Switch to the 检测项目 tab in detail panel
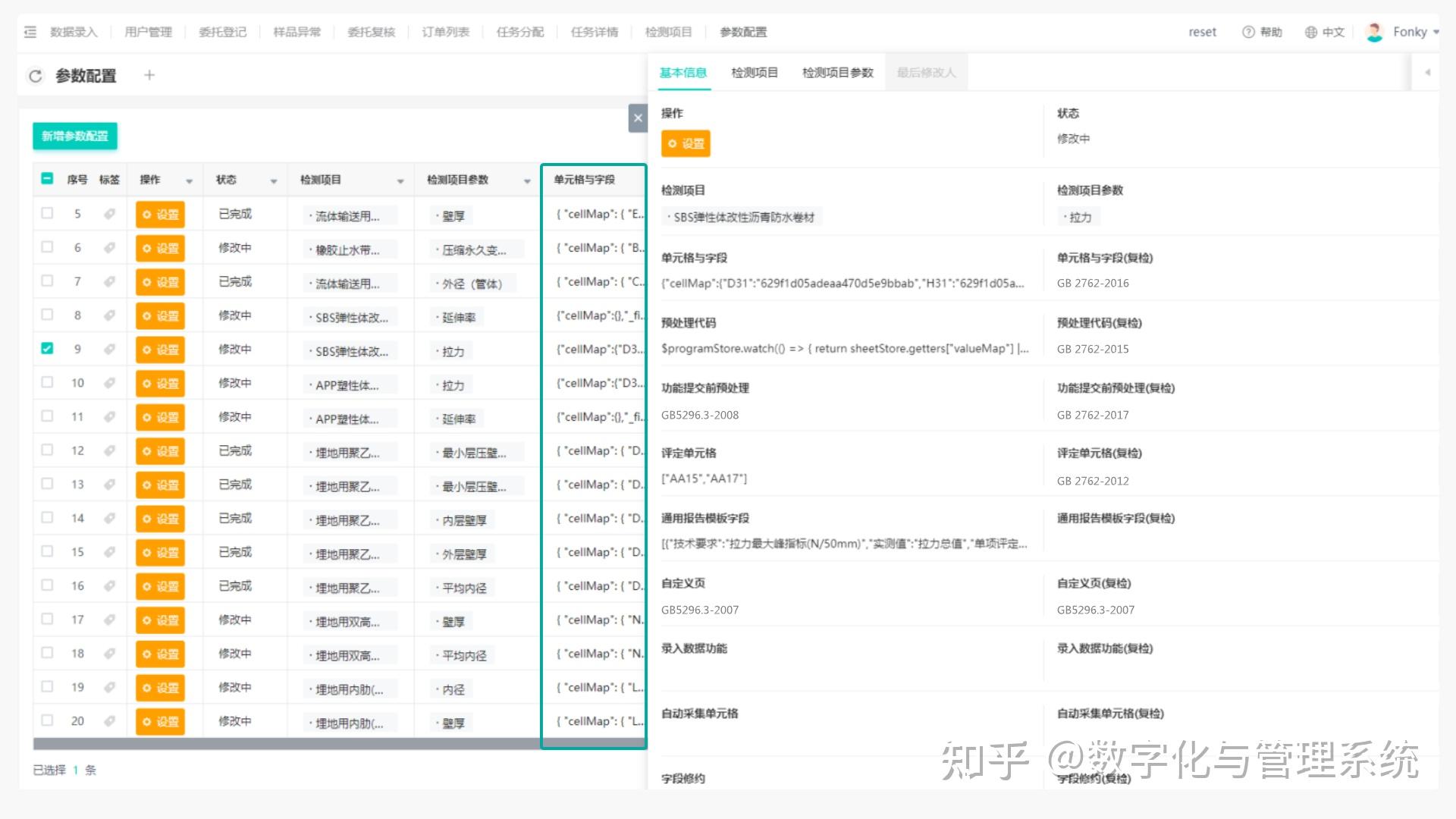 coord(753,73)
